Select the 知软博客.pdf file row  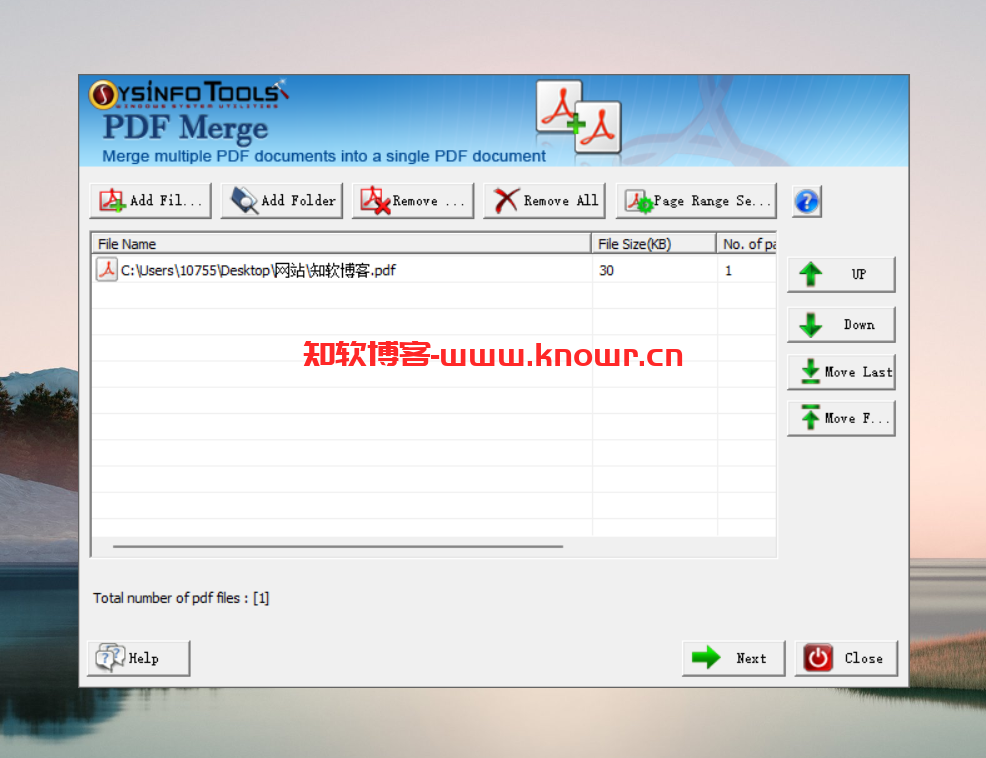pos(434,270)
